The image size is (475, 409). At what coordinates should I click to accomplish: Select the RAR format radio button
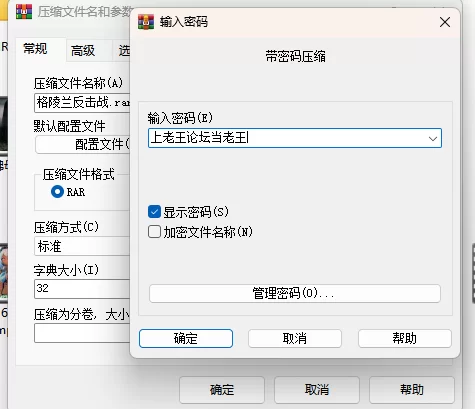57,192
